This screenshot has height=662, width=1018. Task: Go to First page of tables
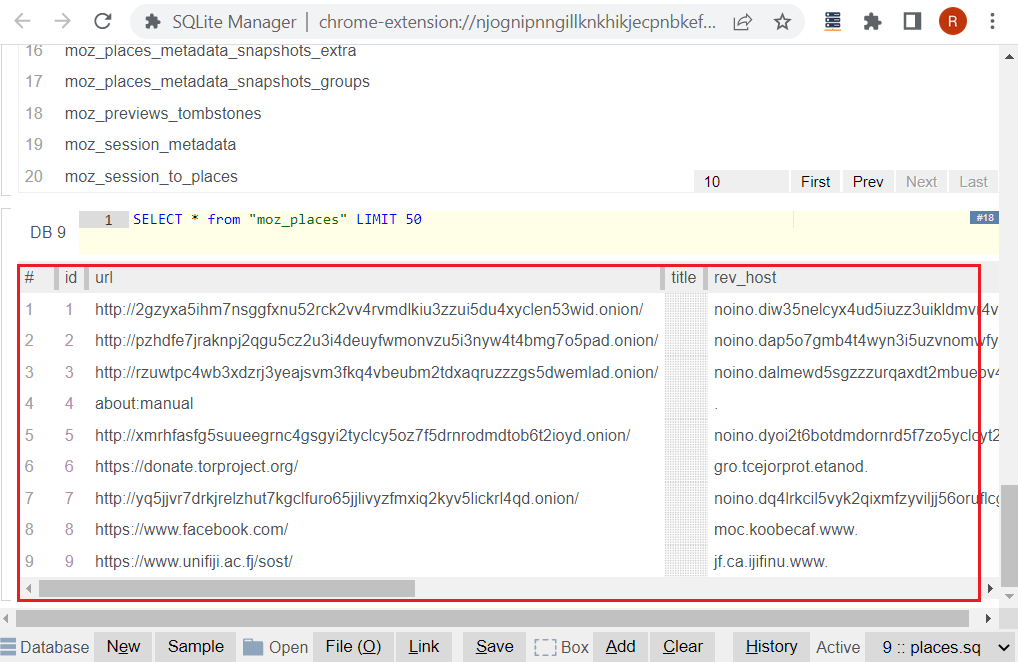tap(815, 182)
